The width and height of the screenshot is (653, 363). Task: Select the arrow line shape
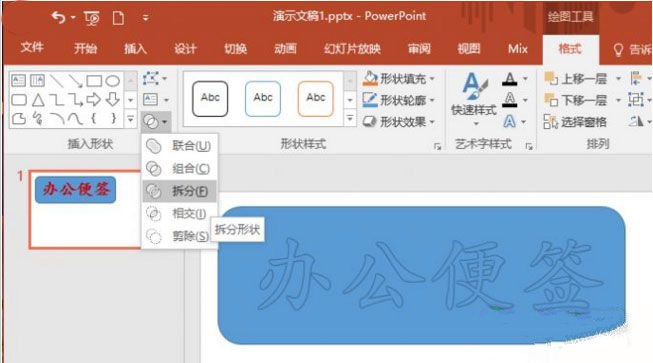point(75,81)
